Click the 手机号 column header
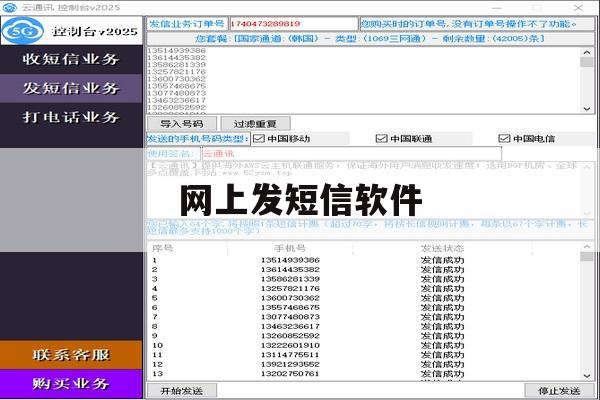The width and height of the screenshot is (600, 400). coord(290,248)
